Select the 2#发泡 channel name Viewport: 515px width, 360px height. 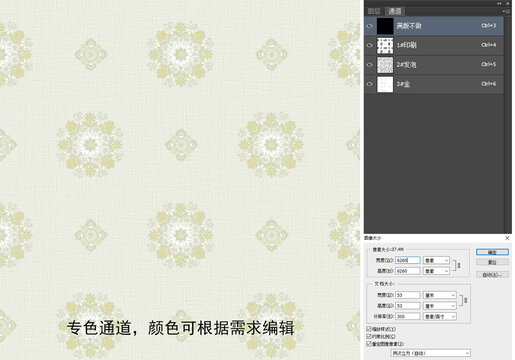tap(406, 64)
